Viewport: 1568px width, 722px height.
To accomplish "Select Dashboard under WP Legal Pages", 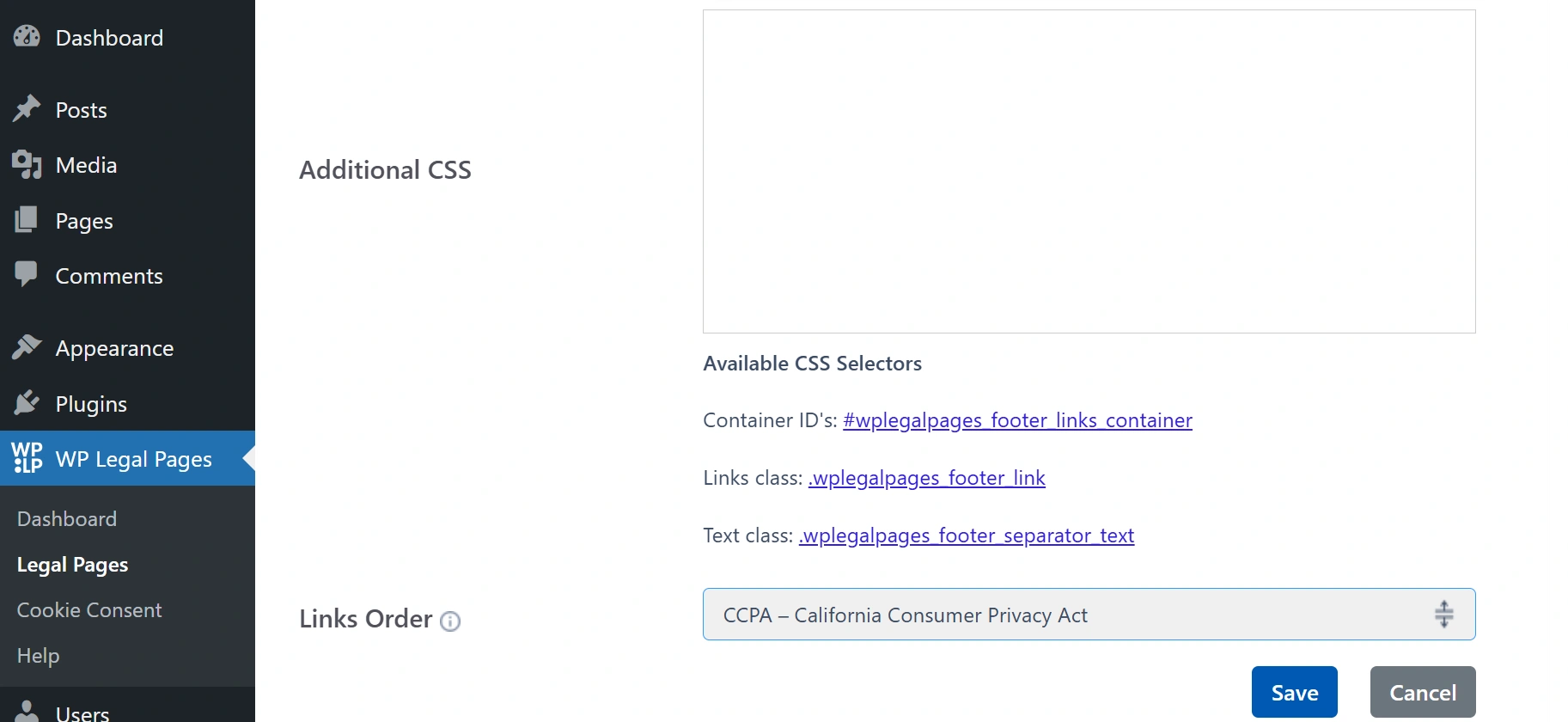I will [x=66, y=518].
